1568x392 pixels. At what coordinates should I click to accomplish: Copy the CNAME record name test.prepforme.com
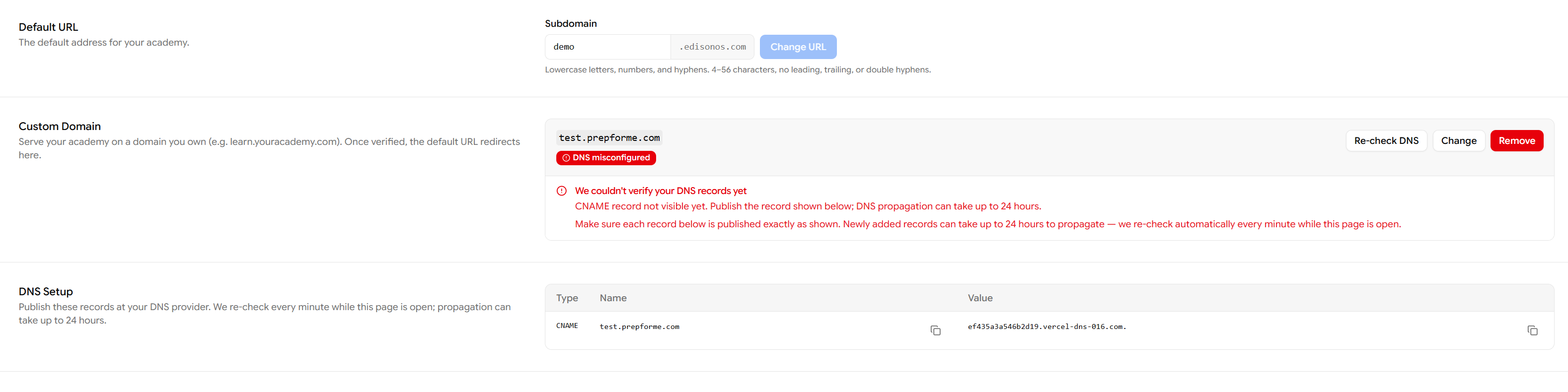click(936, 330)
